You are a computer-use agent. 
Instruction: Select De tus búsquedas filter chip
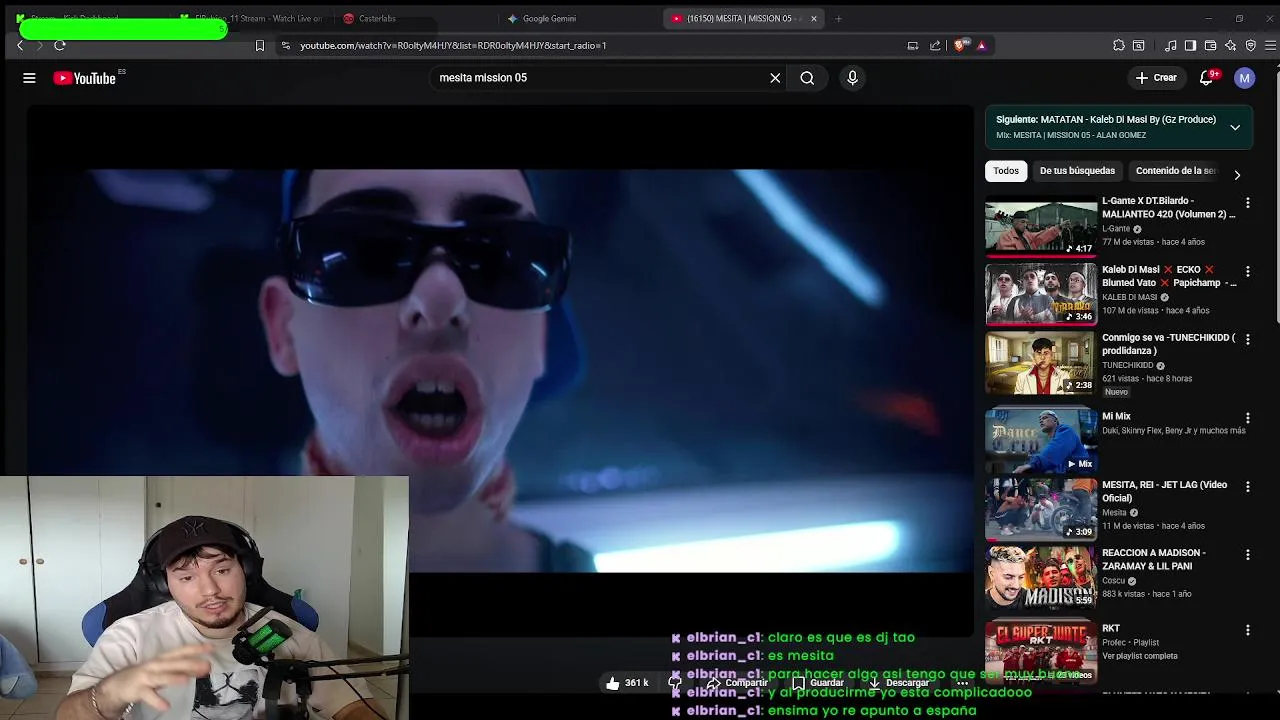point(1077,171)
